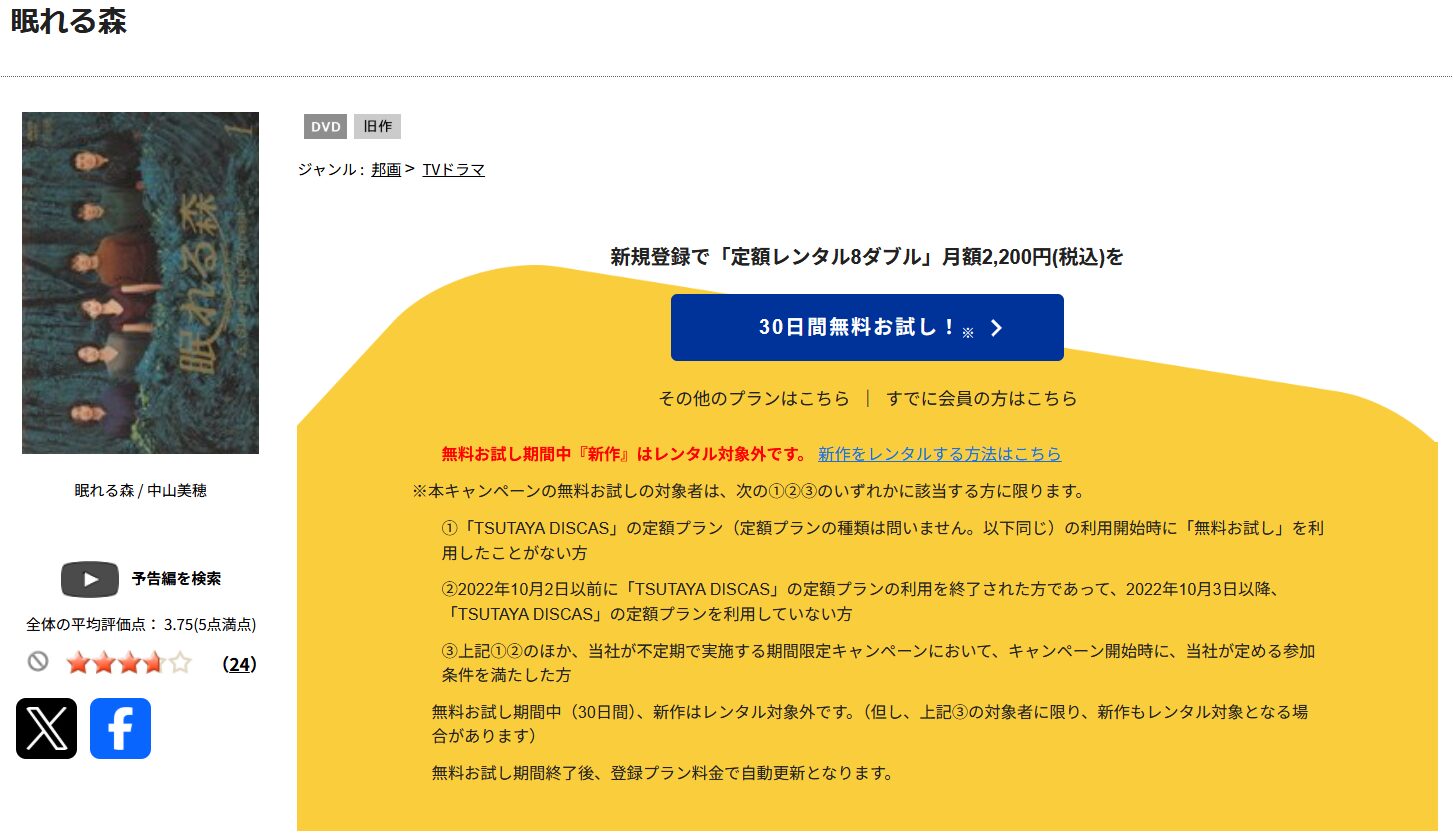Open the 24 reviews count link
The height and width of the screenshot is (835, 1453).
[239, 664]
